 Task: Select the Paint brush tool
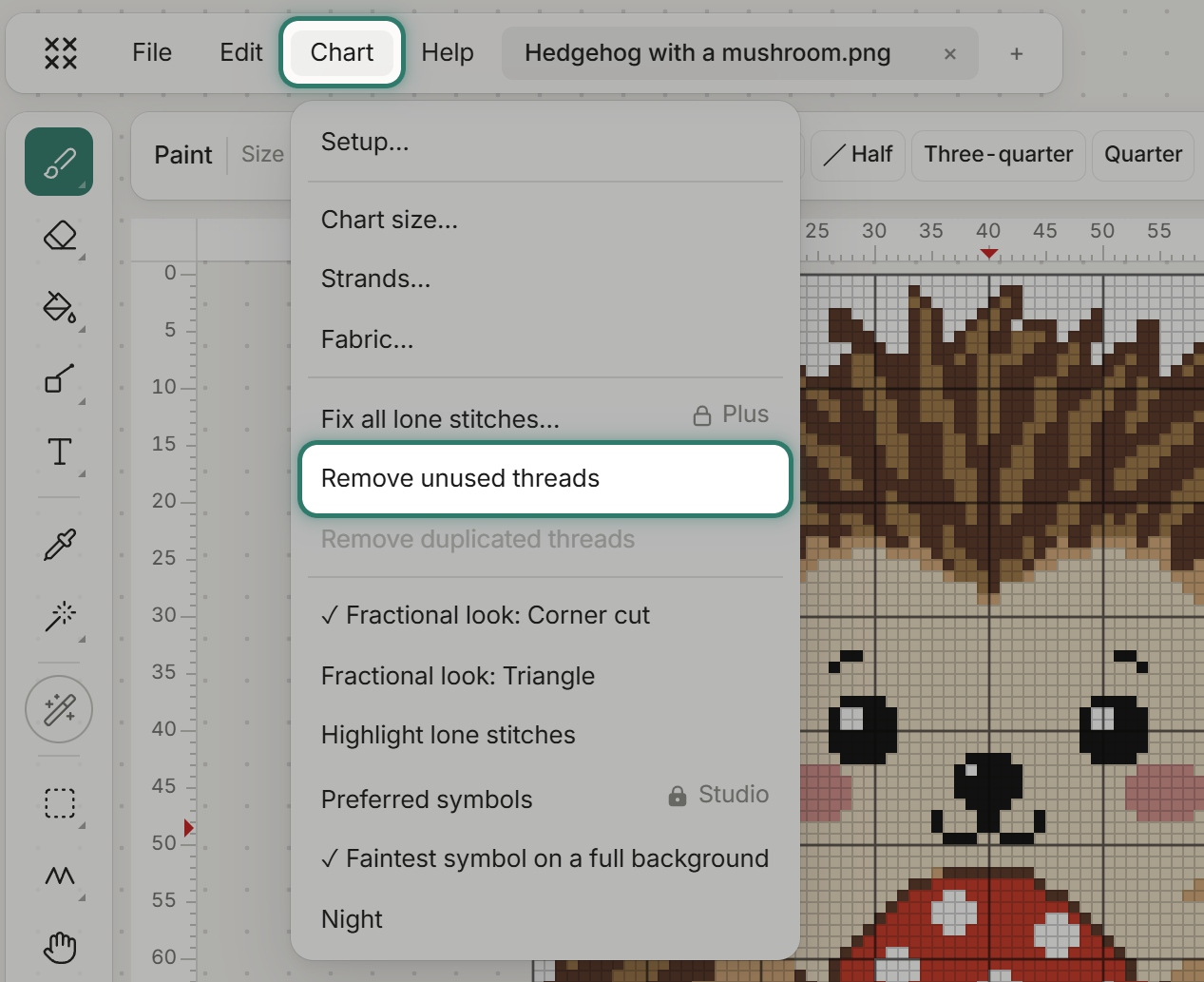click(x=59, y=162)
